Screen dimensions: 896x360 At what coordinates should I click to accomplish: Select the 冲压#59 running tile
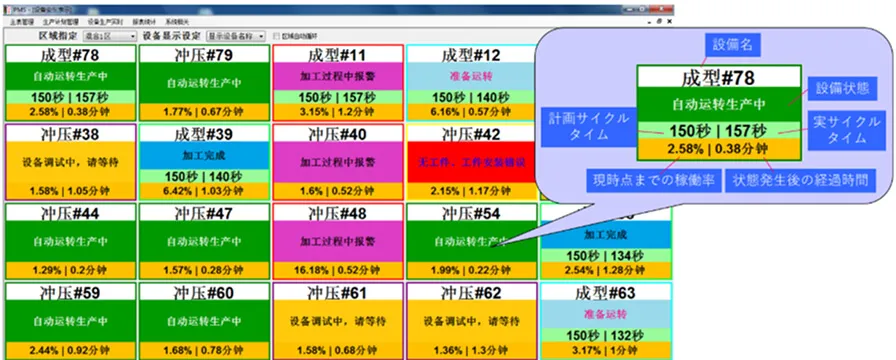[x=70, y=320]
